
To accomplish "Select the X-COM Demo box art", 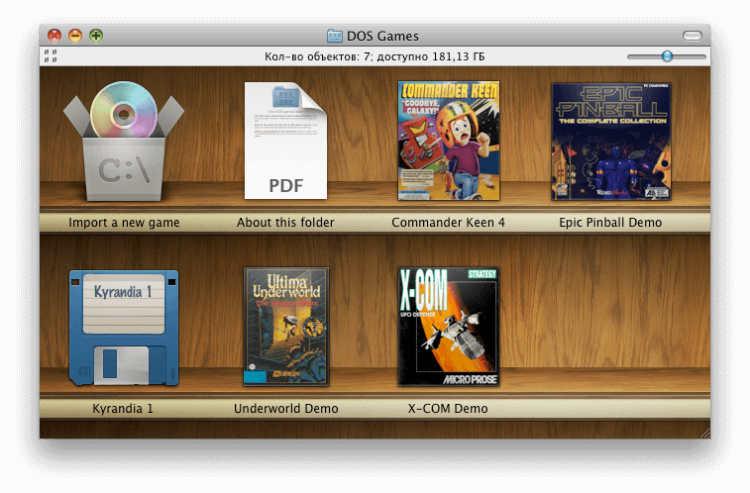I will (x=449, y=327).
